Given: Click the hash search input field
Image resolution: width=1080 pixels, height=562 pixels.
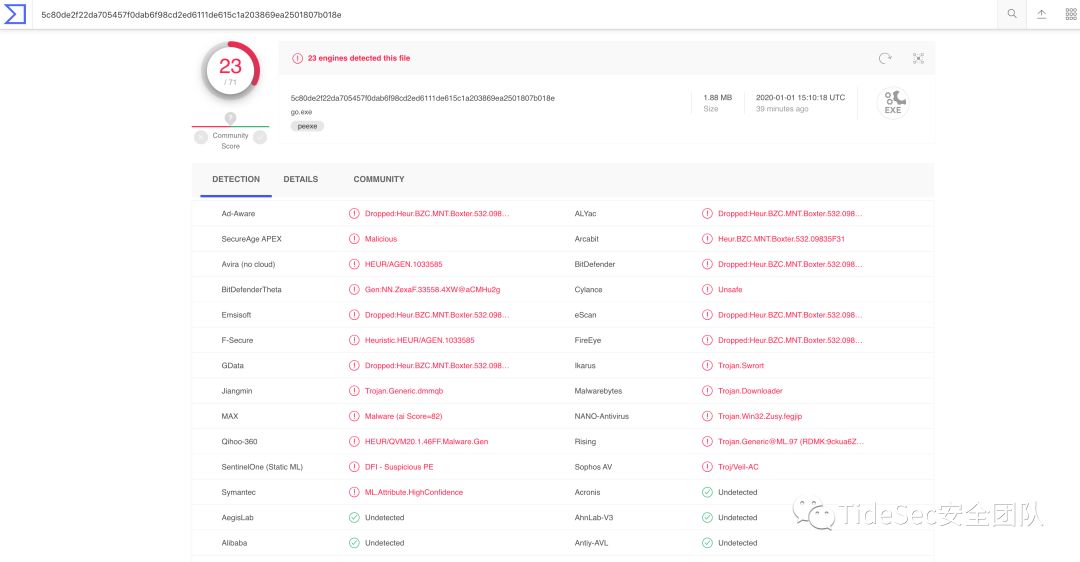Looking at the screenshot, I should tap(517, 14).
